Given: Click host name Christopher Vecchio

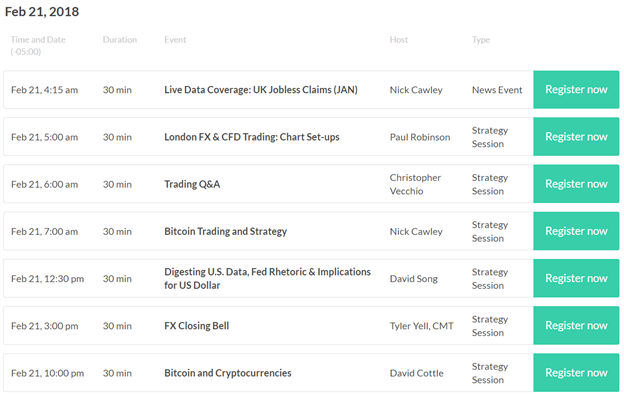Looking at the screenshot, I should click(x=415, y=184).
